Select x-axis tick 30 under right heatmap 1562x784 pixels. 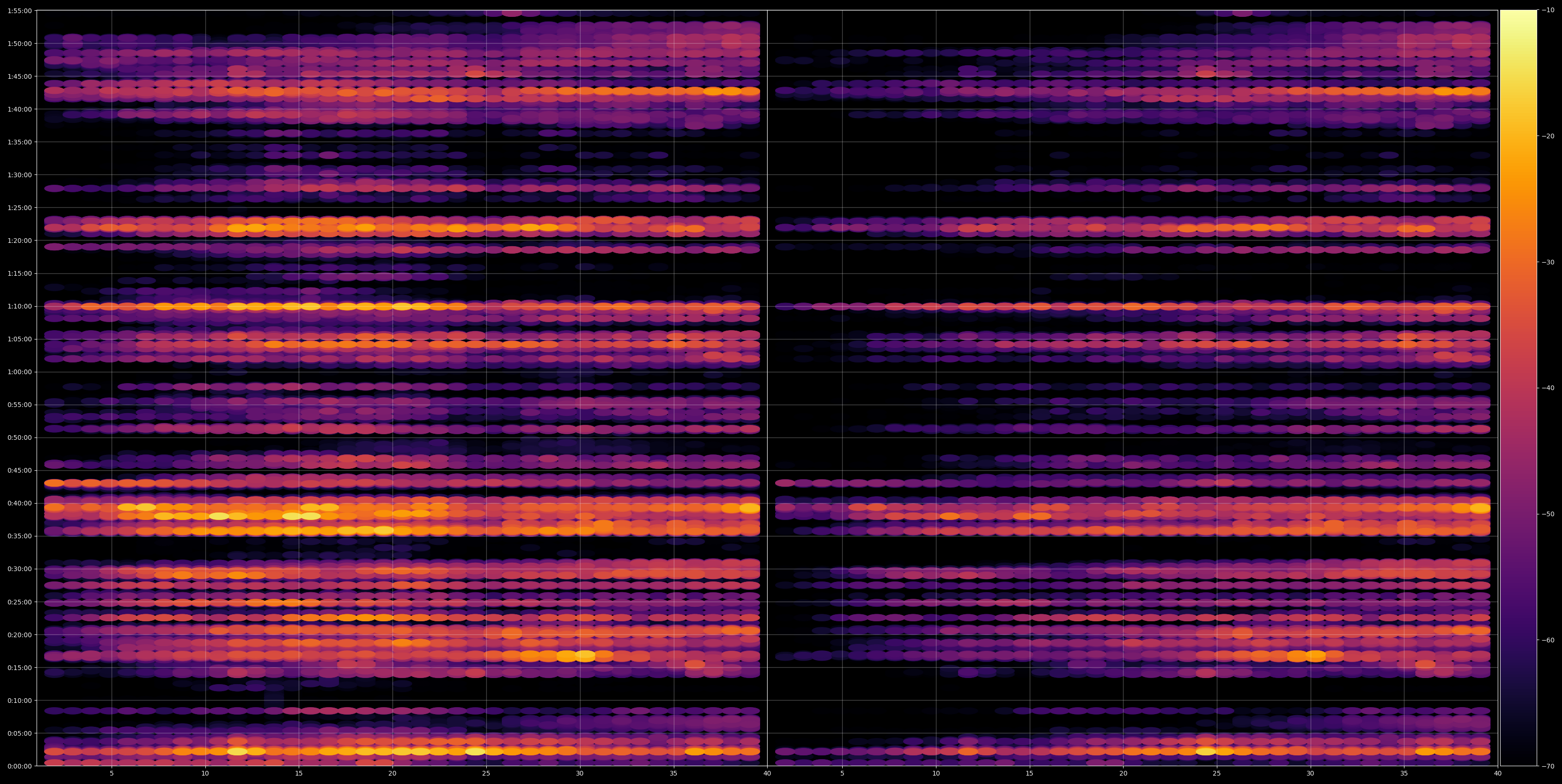coord(1310,774)
